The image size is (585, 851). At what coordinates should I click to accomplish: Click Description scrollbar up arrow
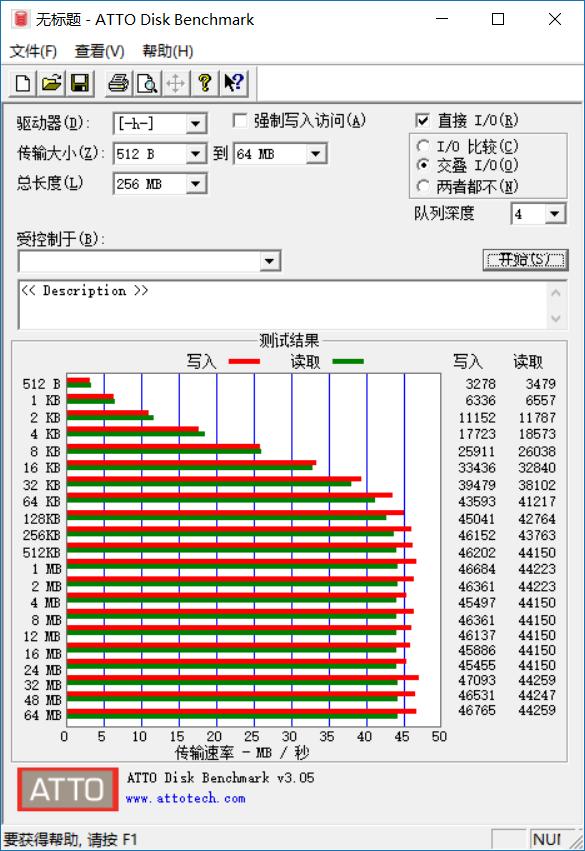(556, 293)
